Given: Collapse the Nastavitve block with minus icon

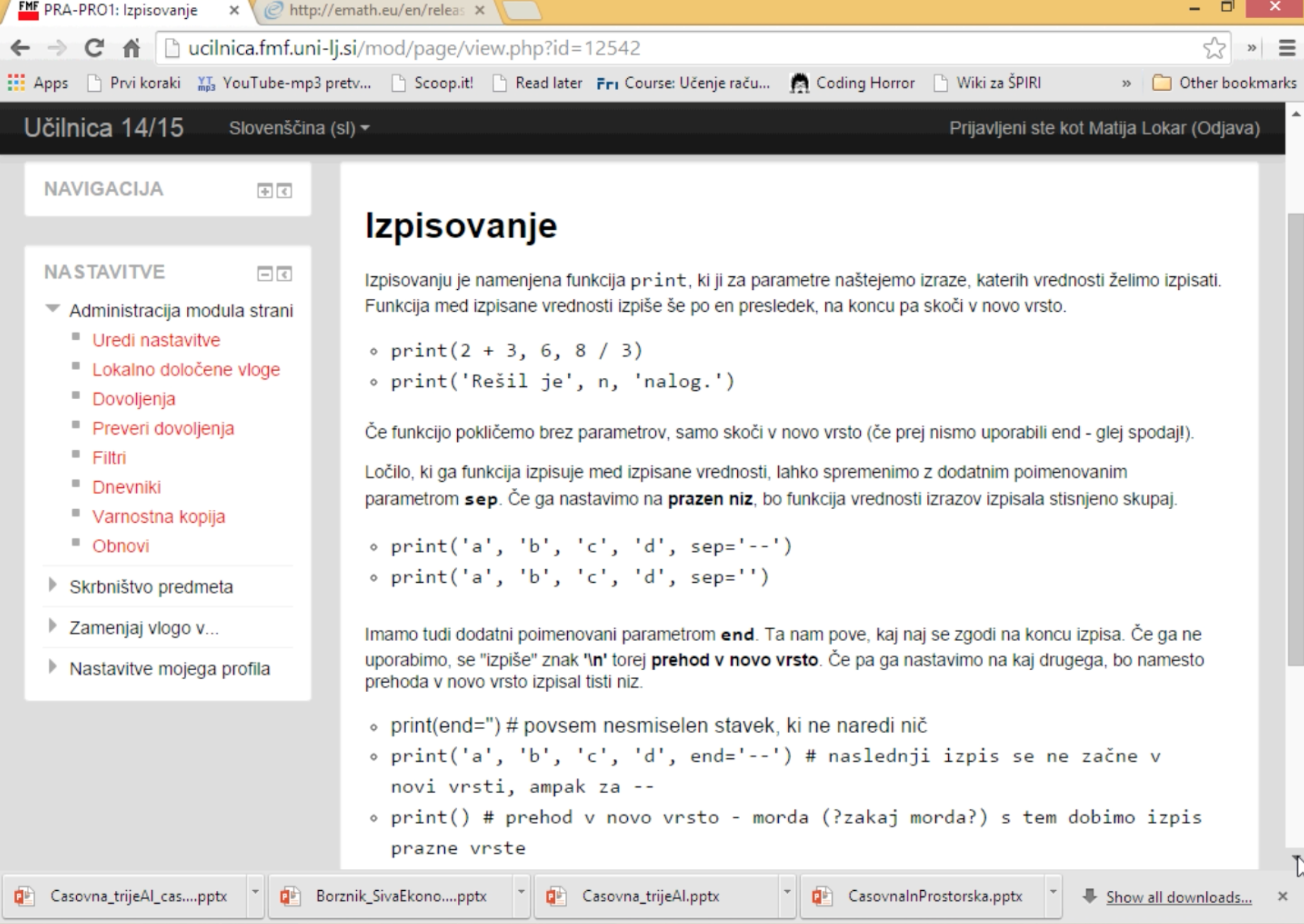Looking at the screenshot, I should tap(265, 274).
